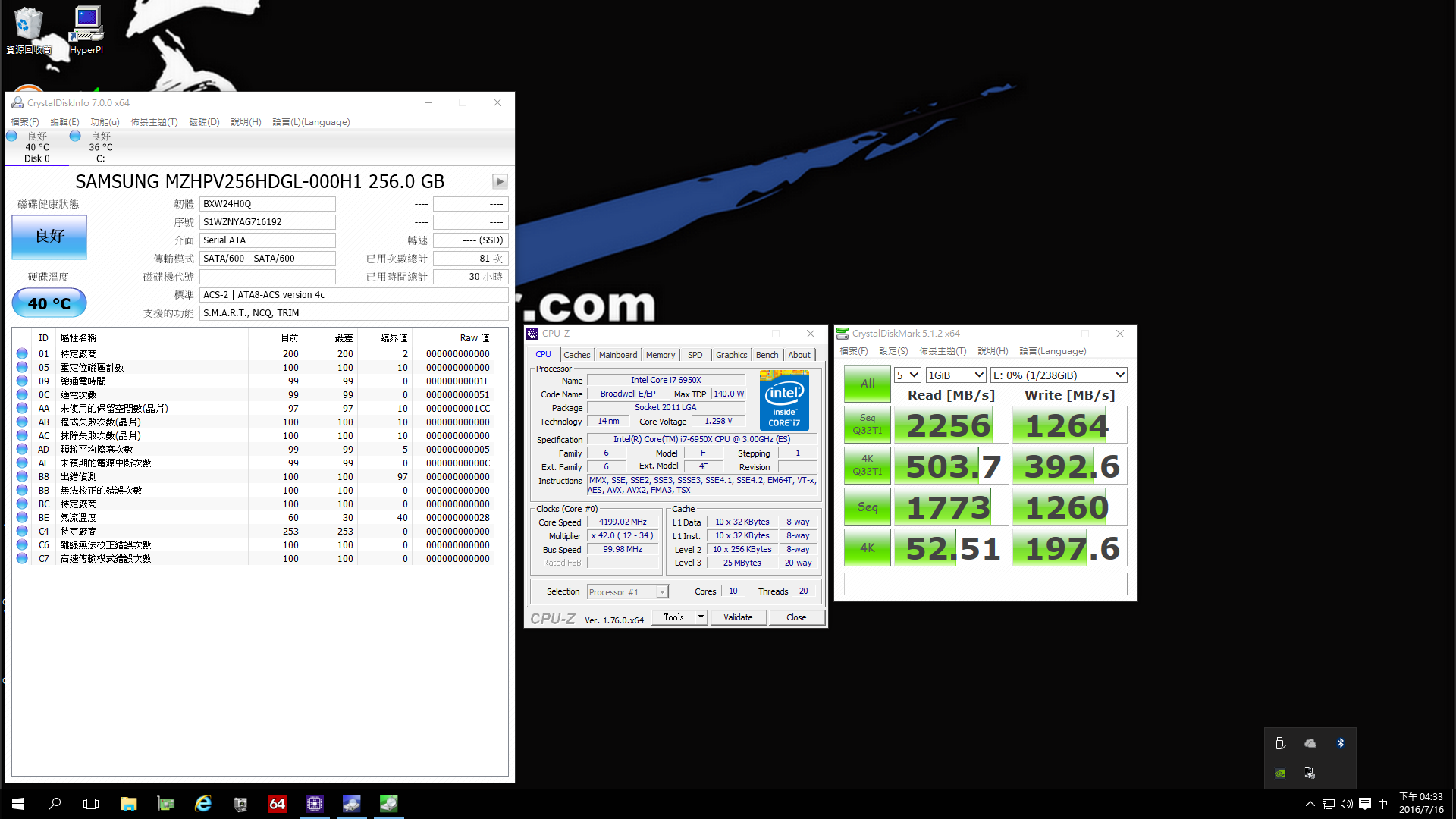The image size is (1456, 819).
Task: Switch to CrystalDiskInfo from the taskbar
Action: [351, 804]
